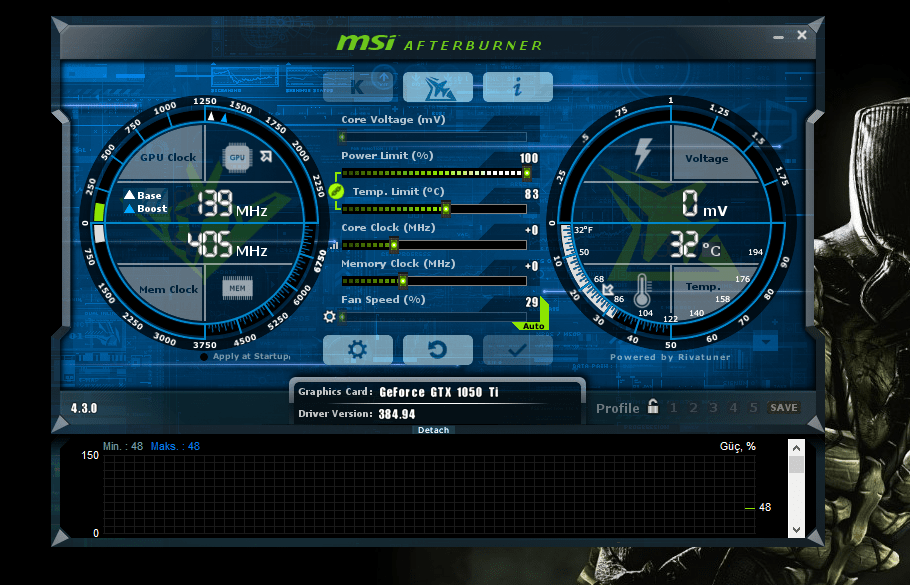Apply settings with the checkmark button

click(x=518, y=350)
